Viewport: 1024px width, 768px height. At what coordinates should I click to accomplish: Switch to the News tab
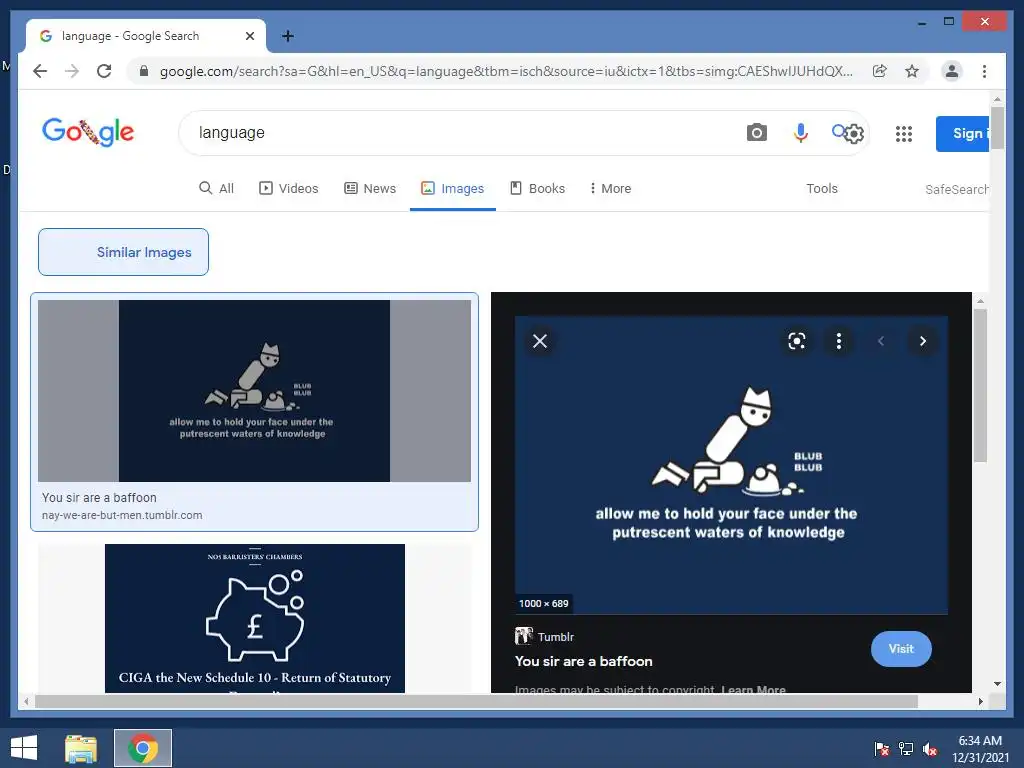370,188
